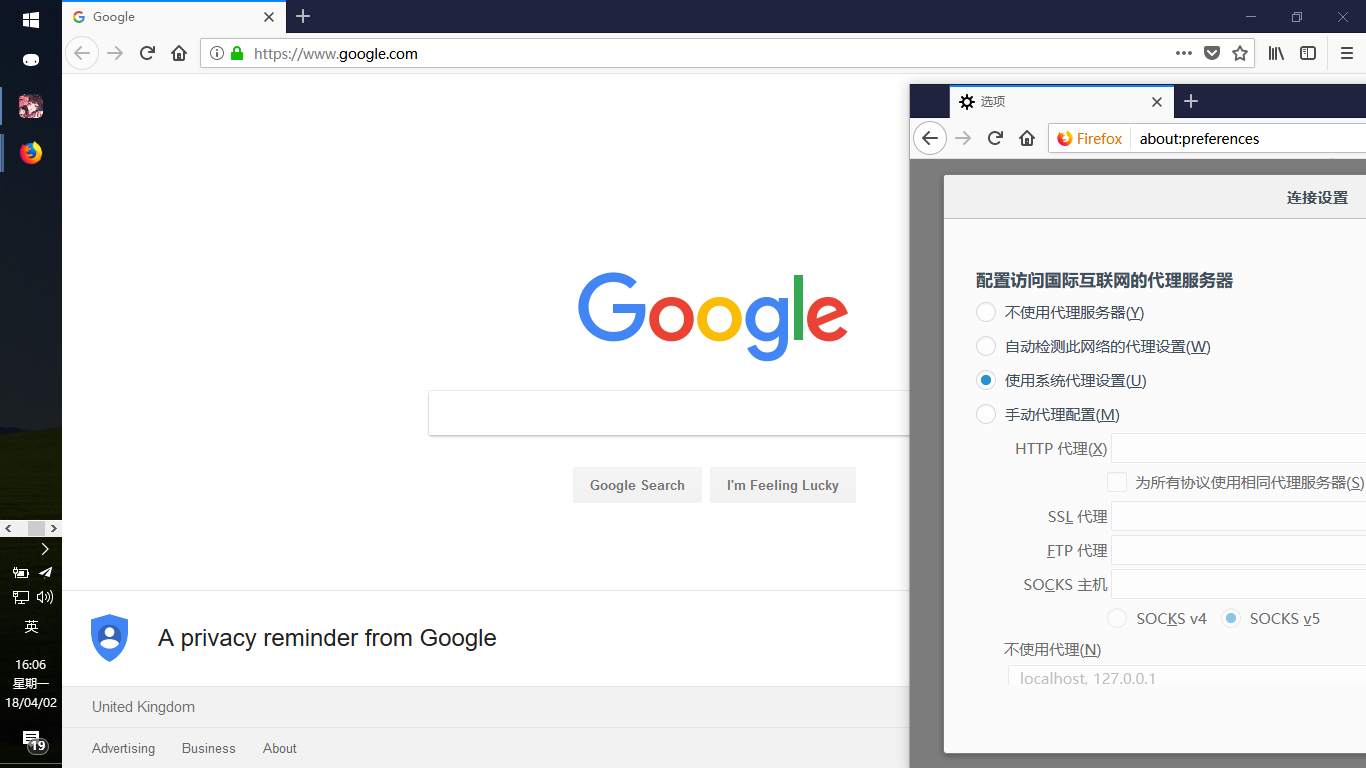Open the anime avatar app in the taskbar
Screen dimensions: 1366x768
31,106
